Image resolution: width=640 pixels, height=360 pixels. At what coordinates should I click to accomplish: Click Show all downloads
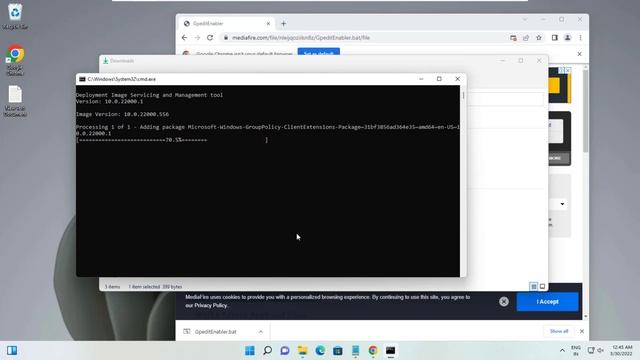tap(559, 331)
